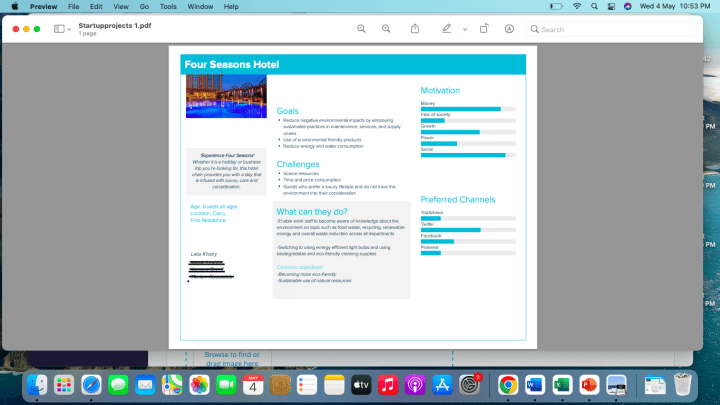Click the hotel photo in the PDF
This screenshot has height=405, width=720.
(x=226, y=97)
